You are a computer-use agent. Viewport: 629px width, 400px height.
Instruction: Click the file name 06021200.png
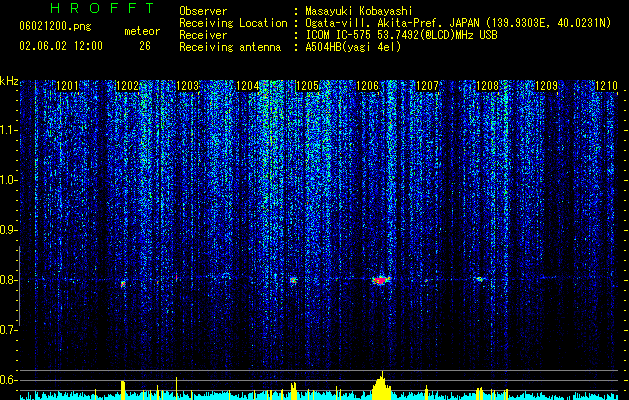[55, 26]
